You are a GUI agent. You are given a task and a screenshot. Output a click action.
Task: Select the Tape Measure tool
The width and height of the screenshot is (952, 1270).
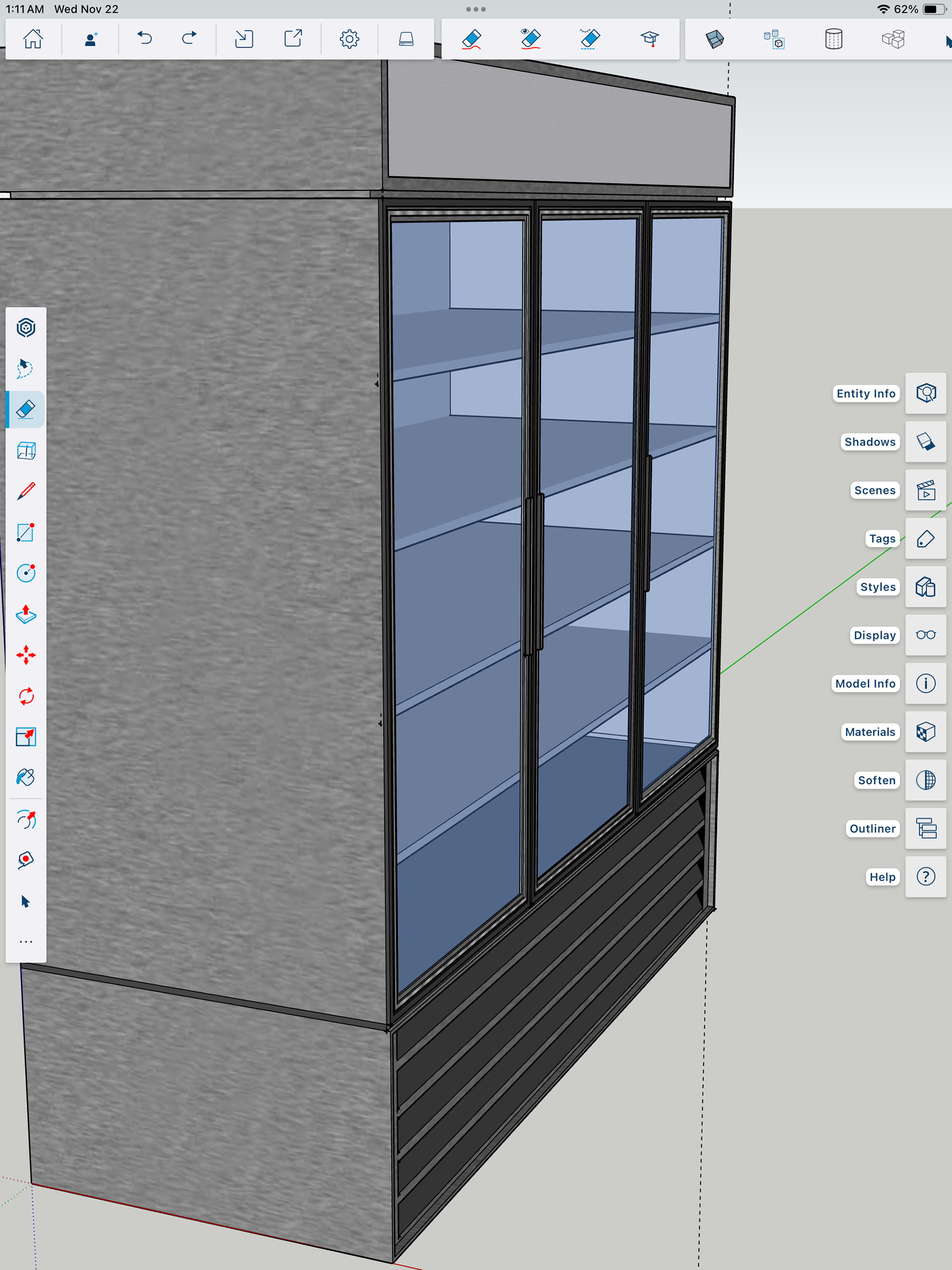pos(26,859)
